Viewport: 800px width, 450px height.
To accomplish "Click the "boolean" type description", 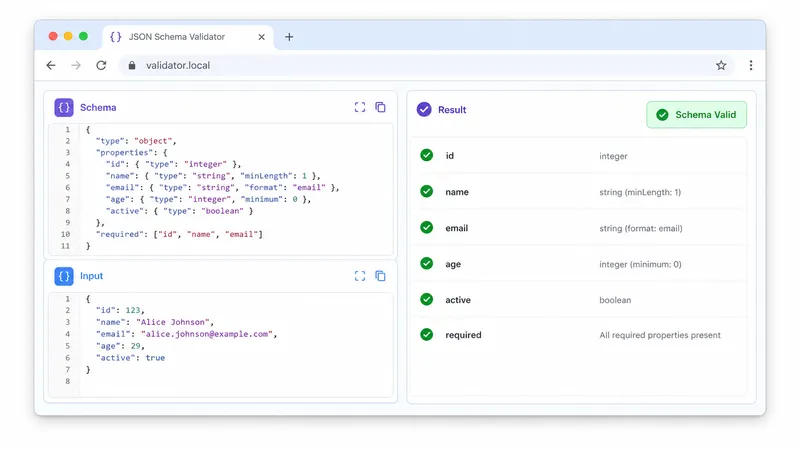I will click(615, 300).
